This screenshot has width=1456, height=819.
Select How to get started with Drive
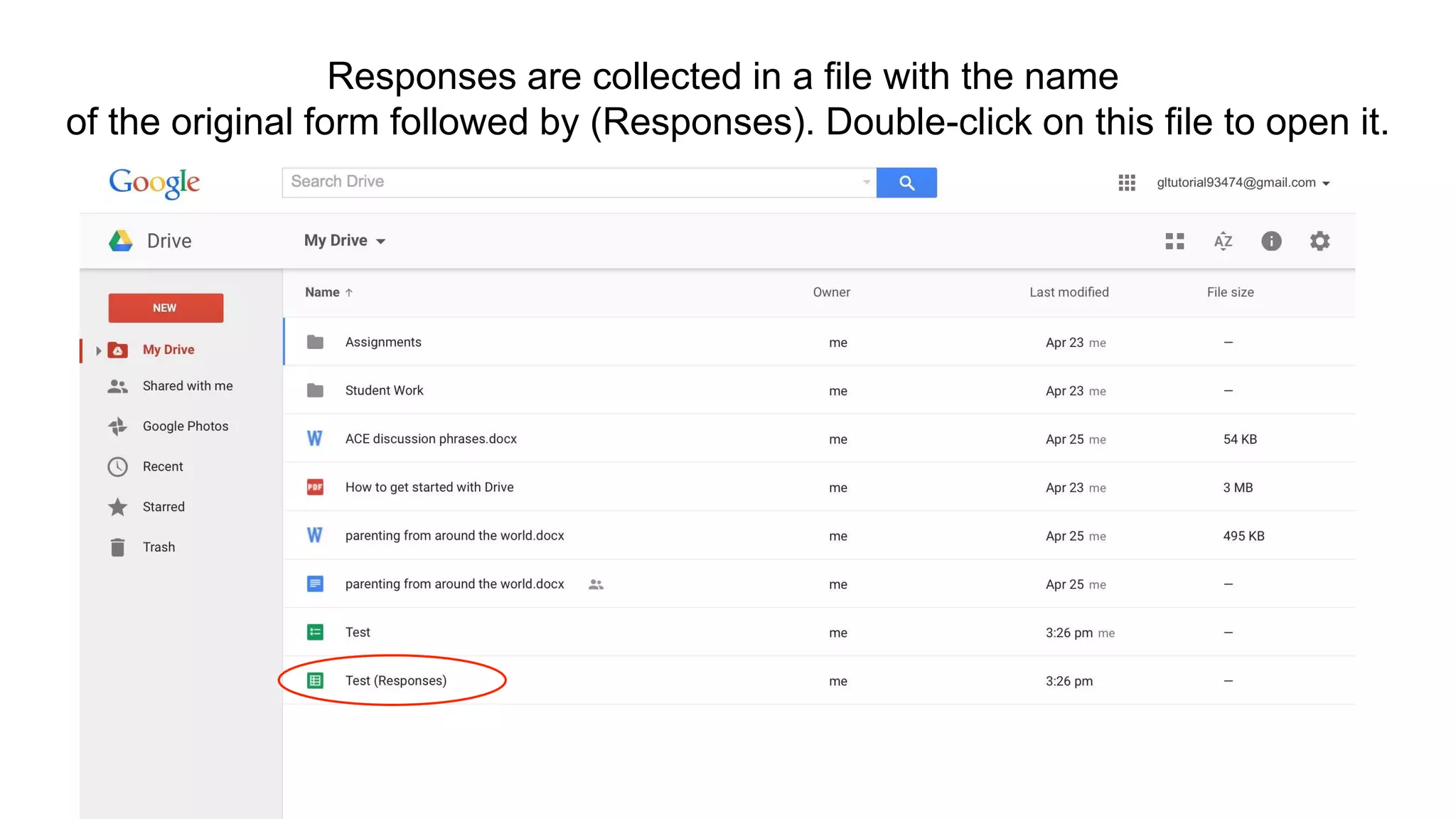(x=429, y=487)
